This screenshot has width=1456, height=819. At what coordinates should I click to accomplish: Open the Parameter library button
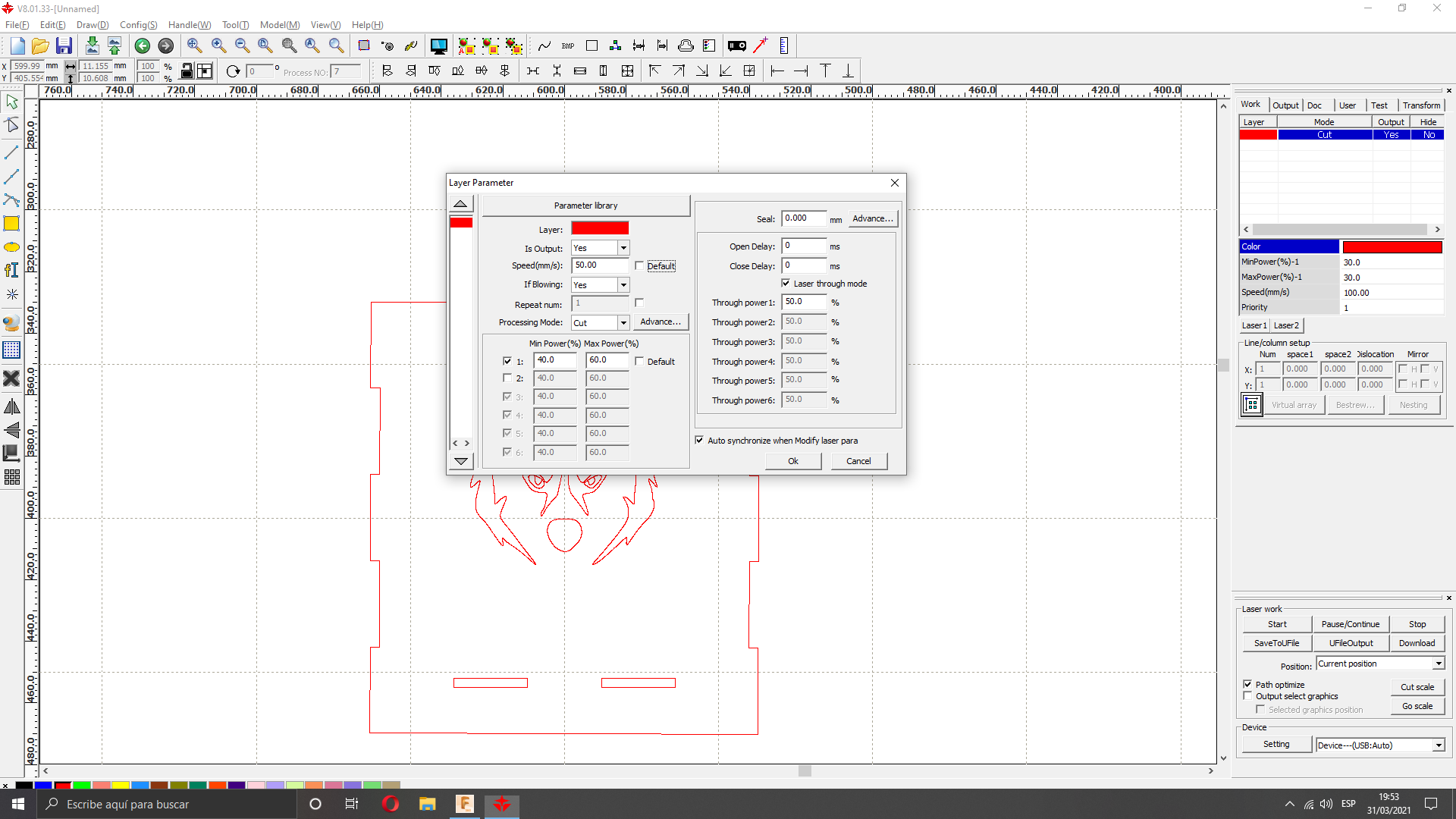point(585,206)
